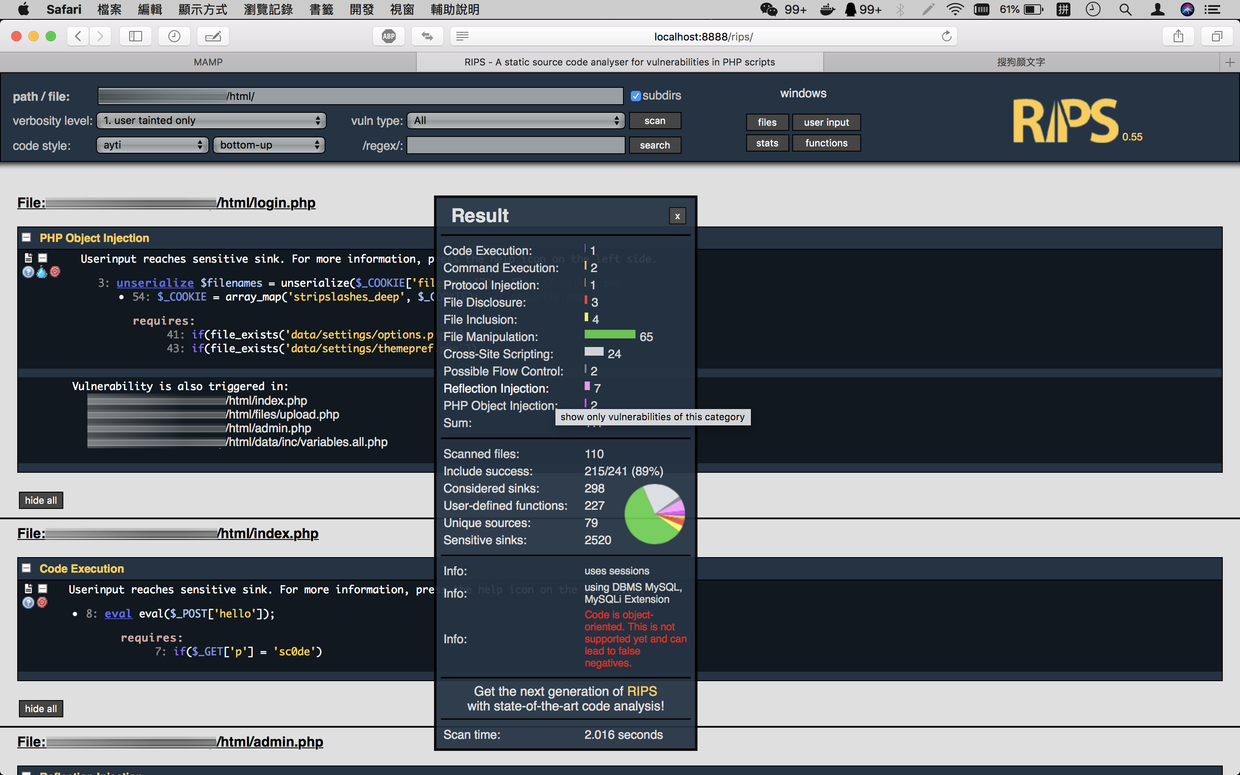Close the Result popup window
Image resolution: width=1240 pixels, height=775 pixels.
pos(677,216)
